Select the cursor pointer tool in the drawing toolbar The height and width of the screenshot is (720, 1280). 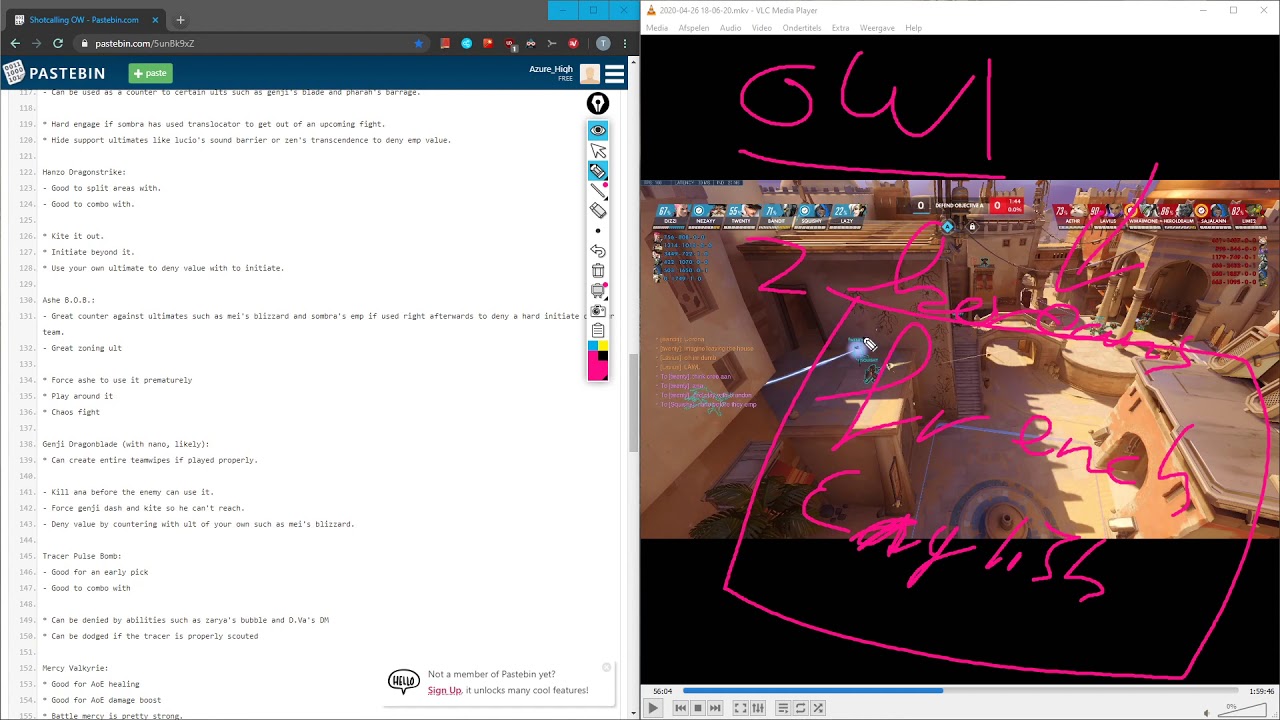pyautogui.click(x=598, y=150)
